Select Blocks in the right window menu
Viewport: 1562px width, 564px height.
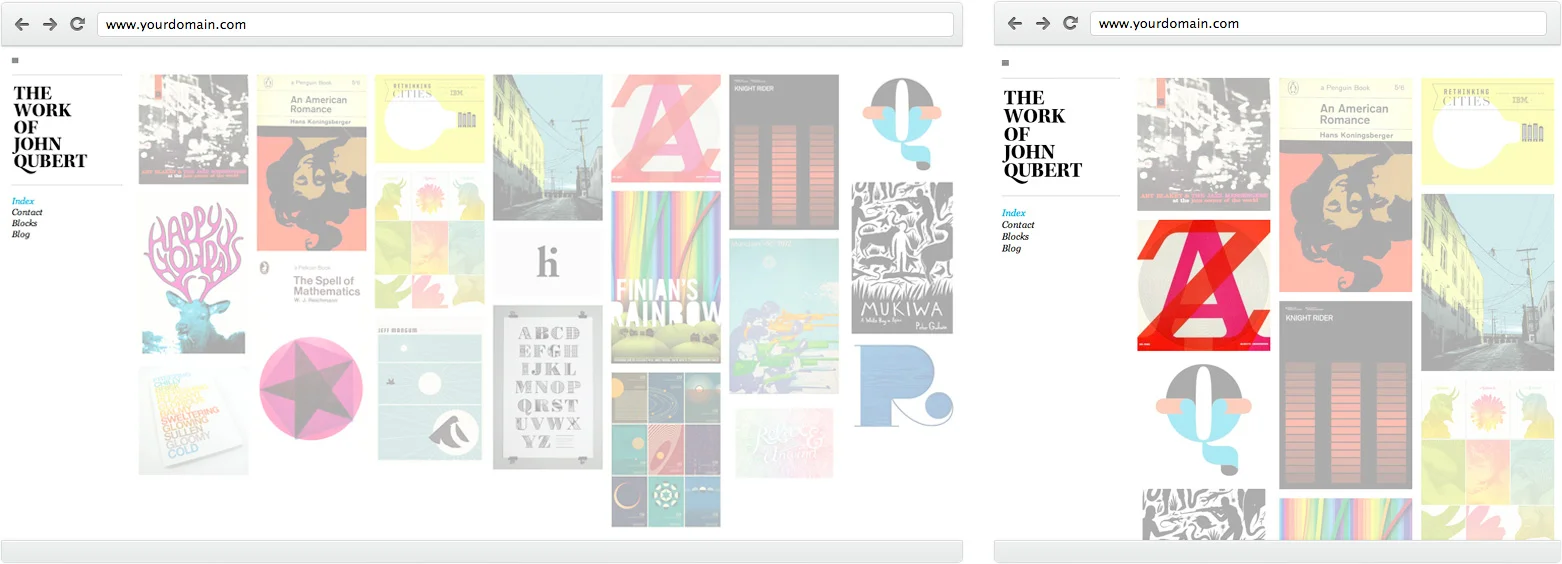tap(1016, 237)
